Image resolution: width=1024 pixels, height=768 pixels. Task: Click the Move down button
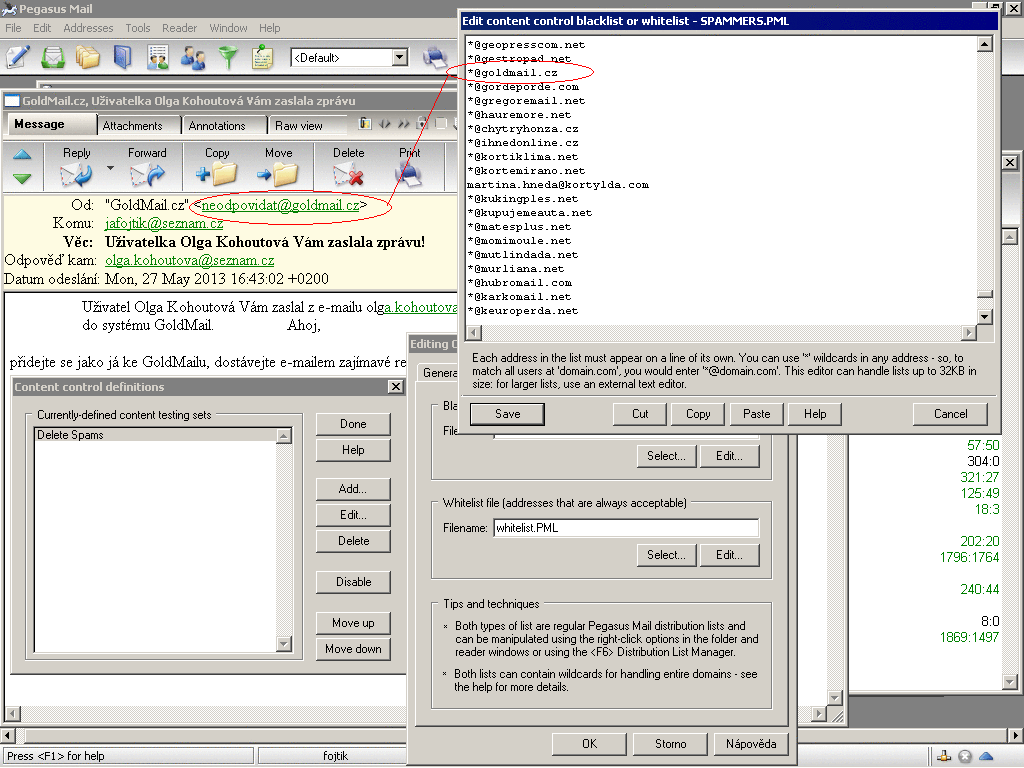pos(353,649)
